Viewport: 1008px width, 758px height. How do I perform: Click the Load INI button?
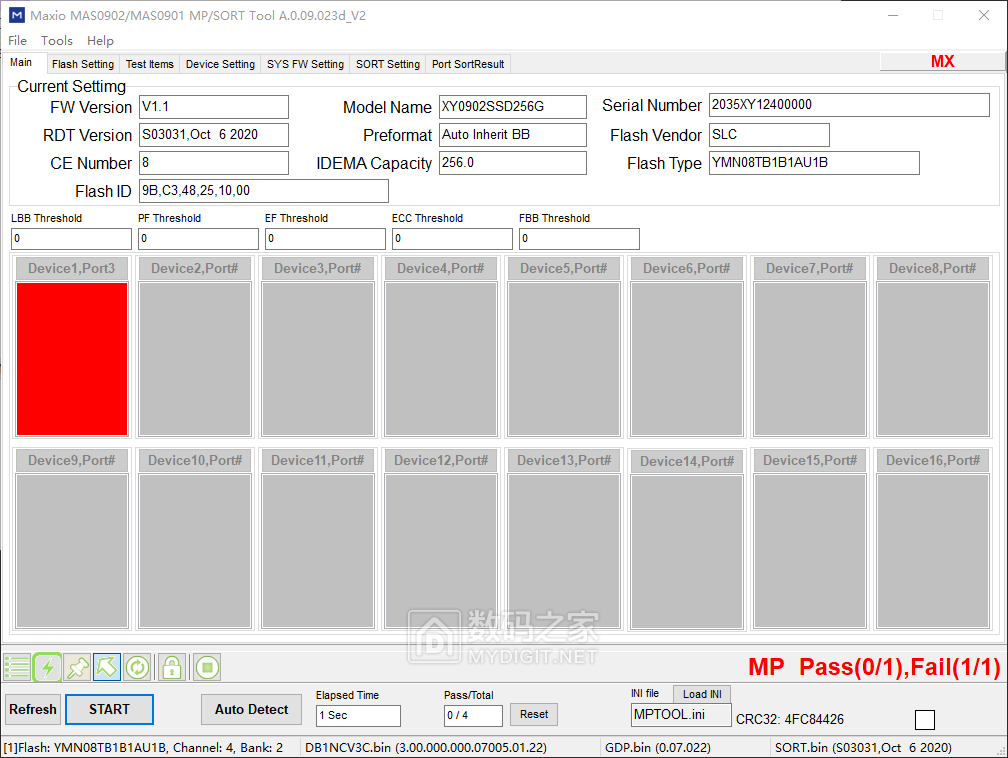[x=702, y=694]
